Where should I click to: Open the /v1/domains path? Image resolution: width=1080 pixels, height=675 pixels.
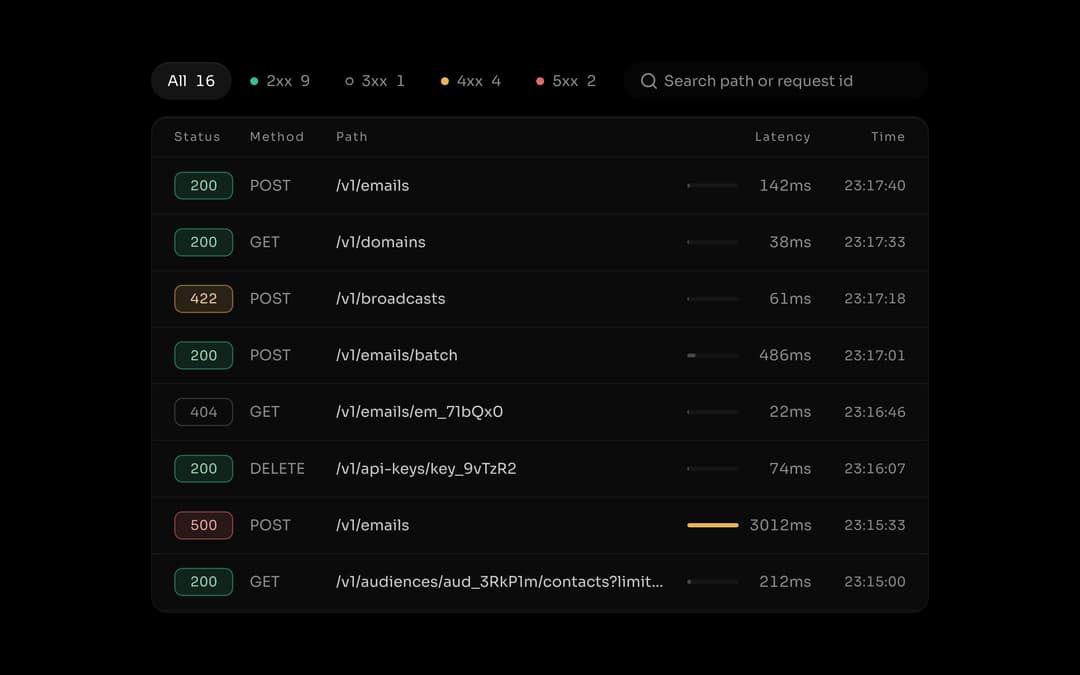[381, 242]
